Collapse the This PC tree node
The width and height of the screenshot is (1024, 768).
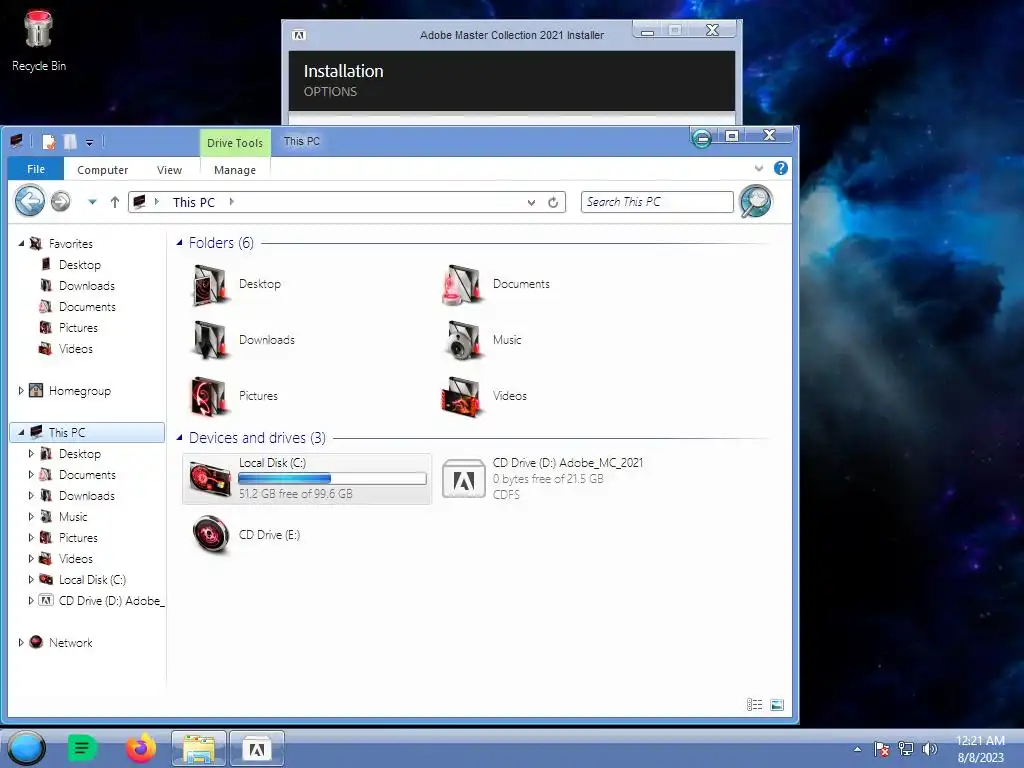(22, 432)
